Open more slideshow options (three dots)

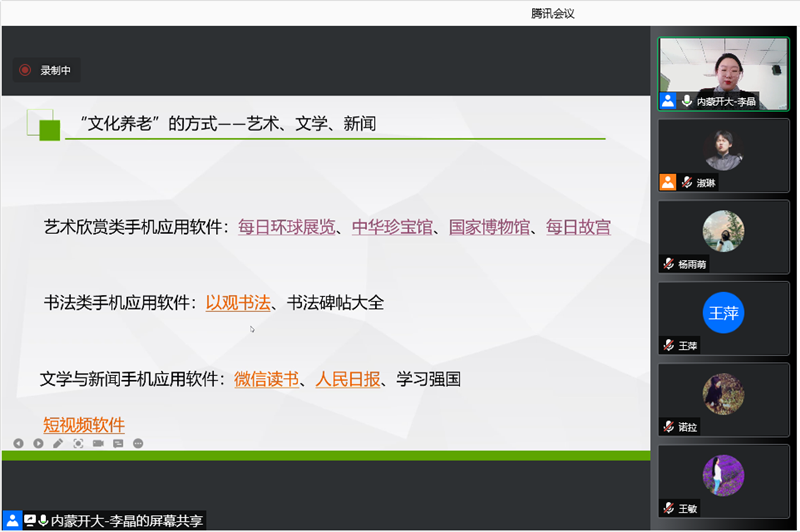click(138, 443)
